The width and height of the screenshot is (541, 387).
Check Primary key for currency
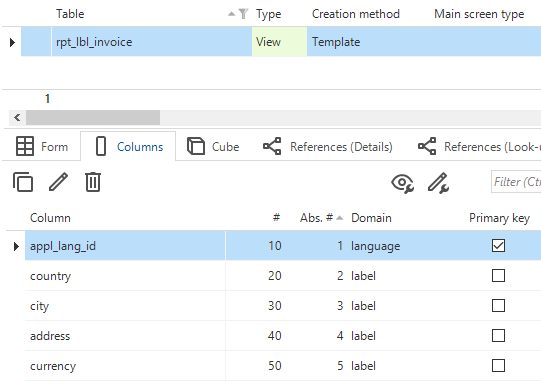(498, 366)
